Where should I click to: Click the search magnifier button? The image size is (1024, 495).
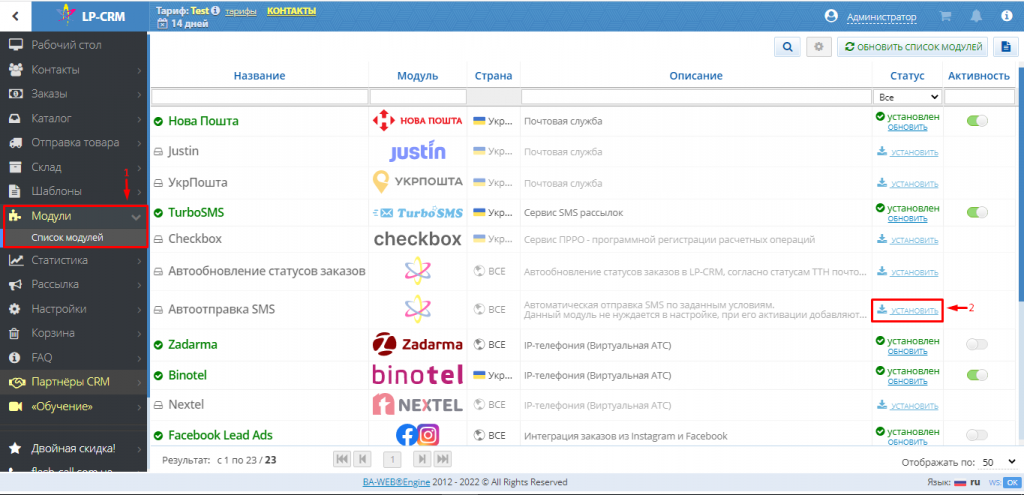coord(788,47)
